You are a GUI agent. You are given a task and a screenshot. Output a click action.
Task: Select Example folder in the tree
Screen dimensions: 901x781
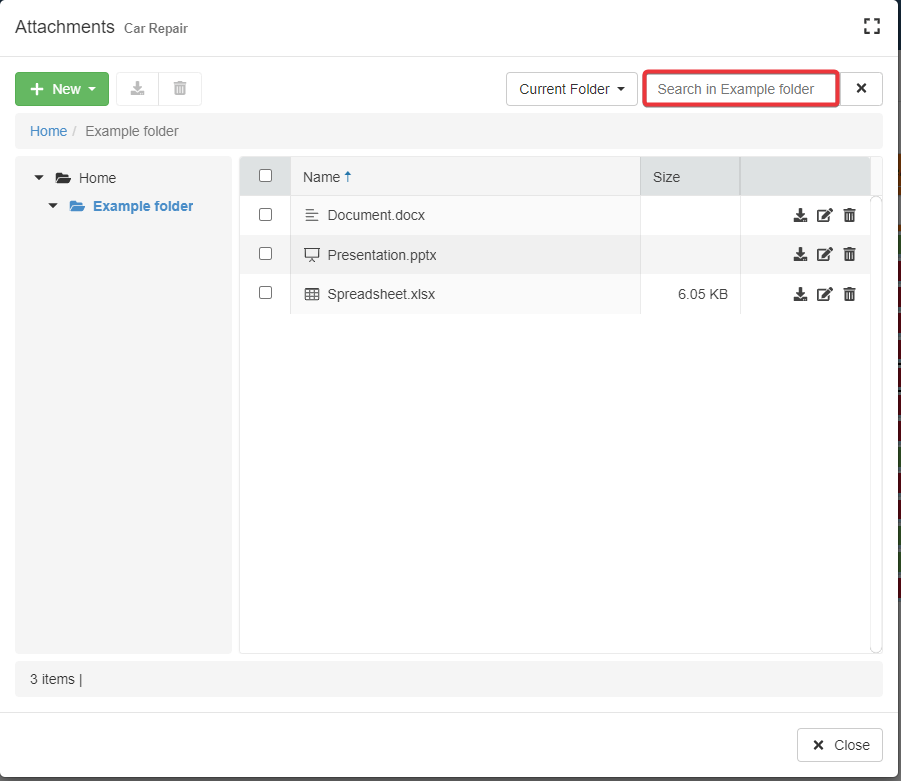point(143,206)
